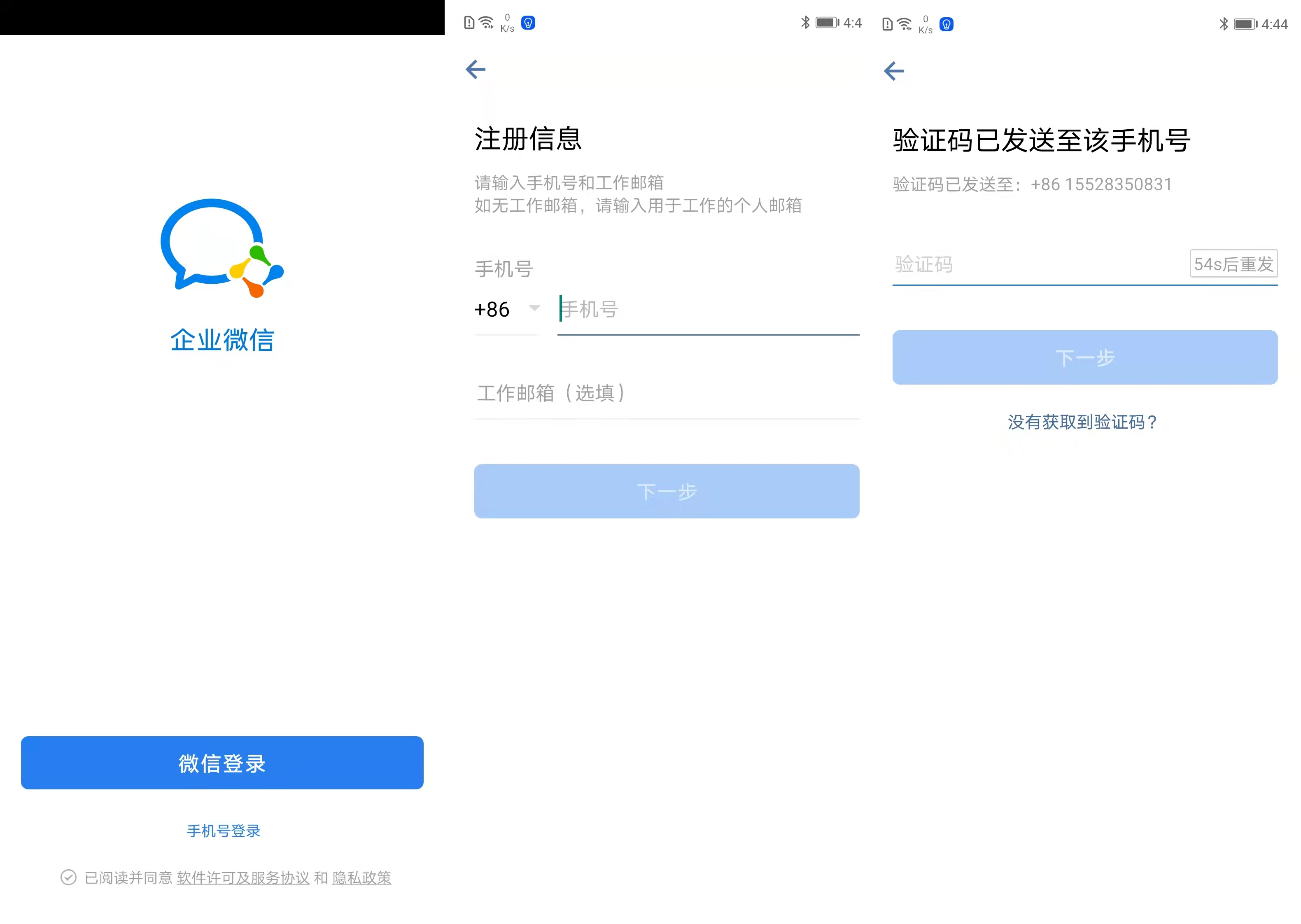This screenshot has width=1301, height=924.
Task: Tap the 企业微信 app name text
Action: [222, 340]
